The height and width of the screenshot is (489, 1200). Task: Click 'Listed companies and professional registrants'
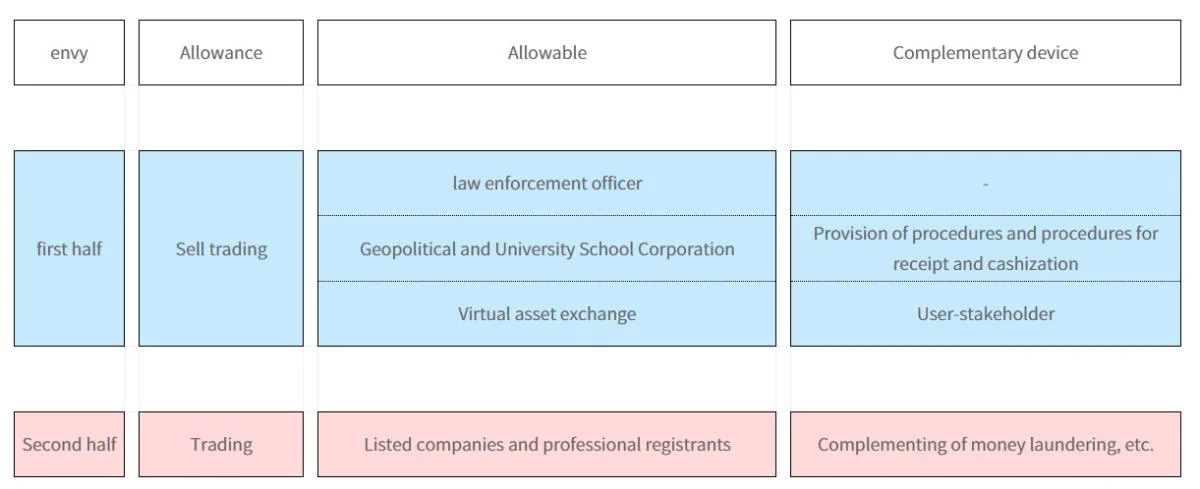coord(547,444)
